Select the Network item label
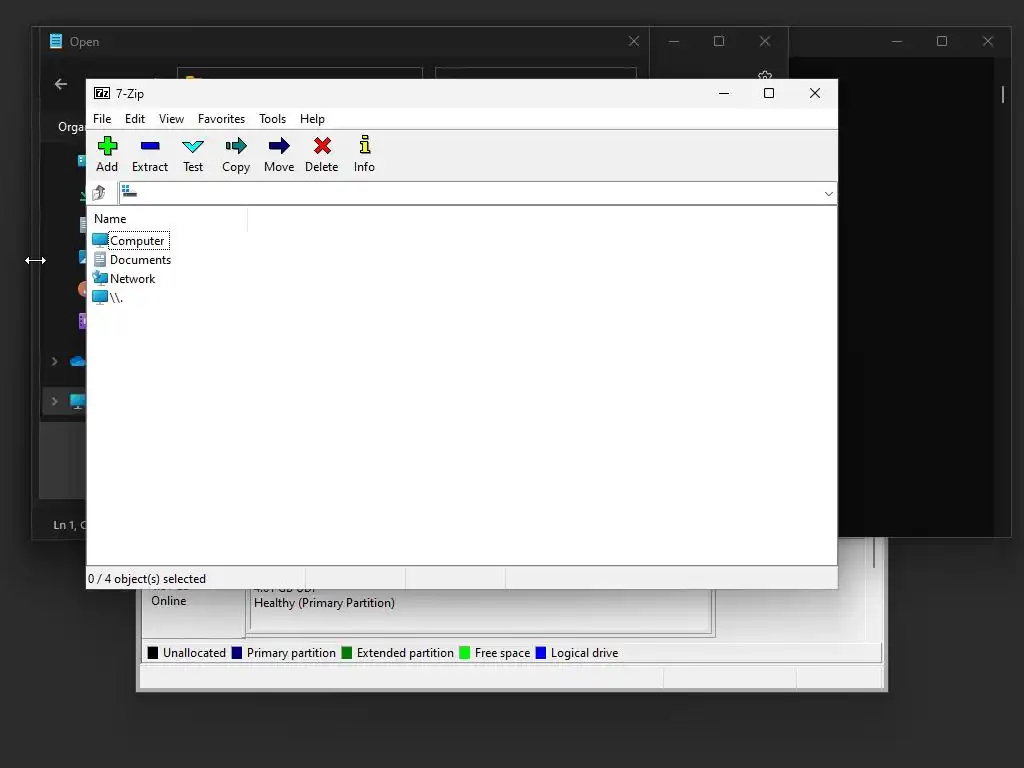The image size is (1024, 768). pyautogui.click(x=133, y=278)
